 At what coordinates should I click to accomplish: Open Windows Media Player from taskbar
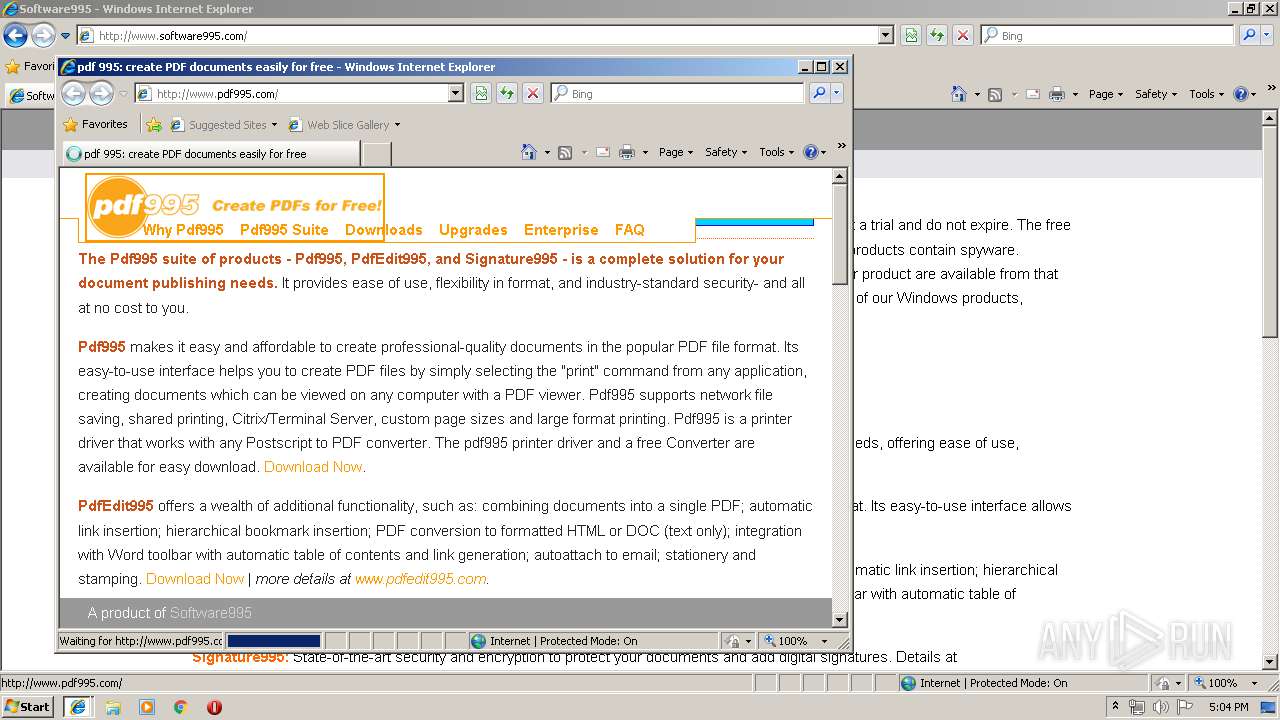click(x=147, y=707)
